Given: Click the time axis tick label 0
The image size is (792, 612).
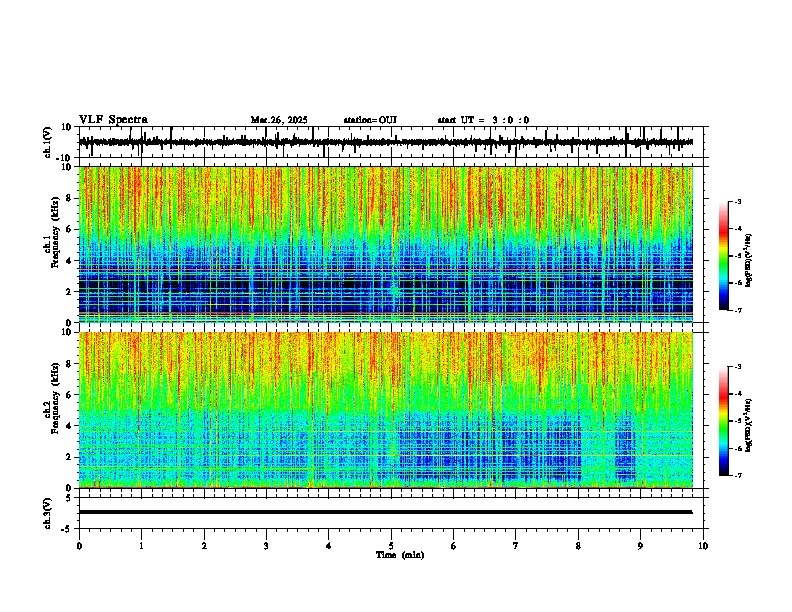Looking at the screenshot, I should click(79, 546).
